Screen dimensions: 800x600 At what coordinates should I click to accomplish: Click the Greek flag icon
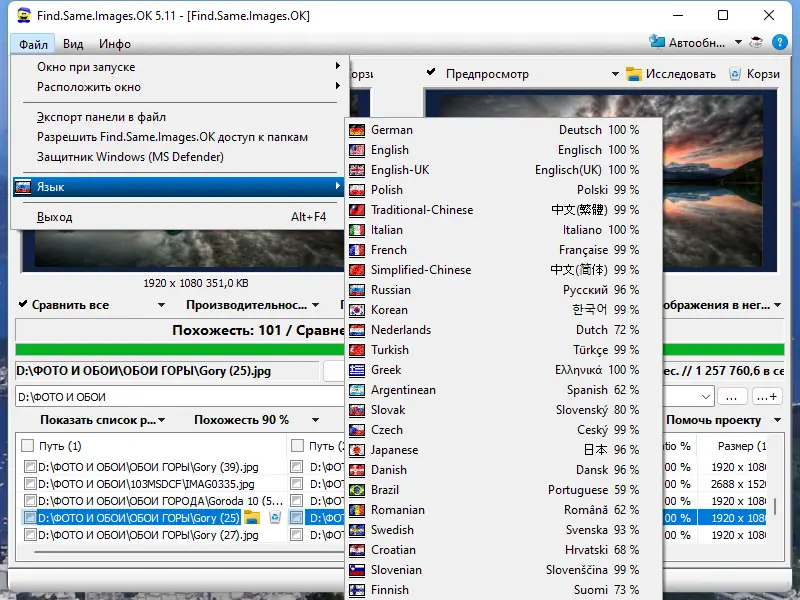[x=357, y=370]
